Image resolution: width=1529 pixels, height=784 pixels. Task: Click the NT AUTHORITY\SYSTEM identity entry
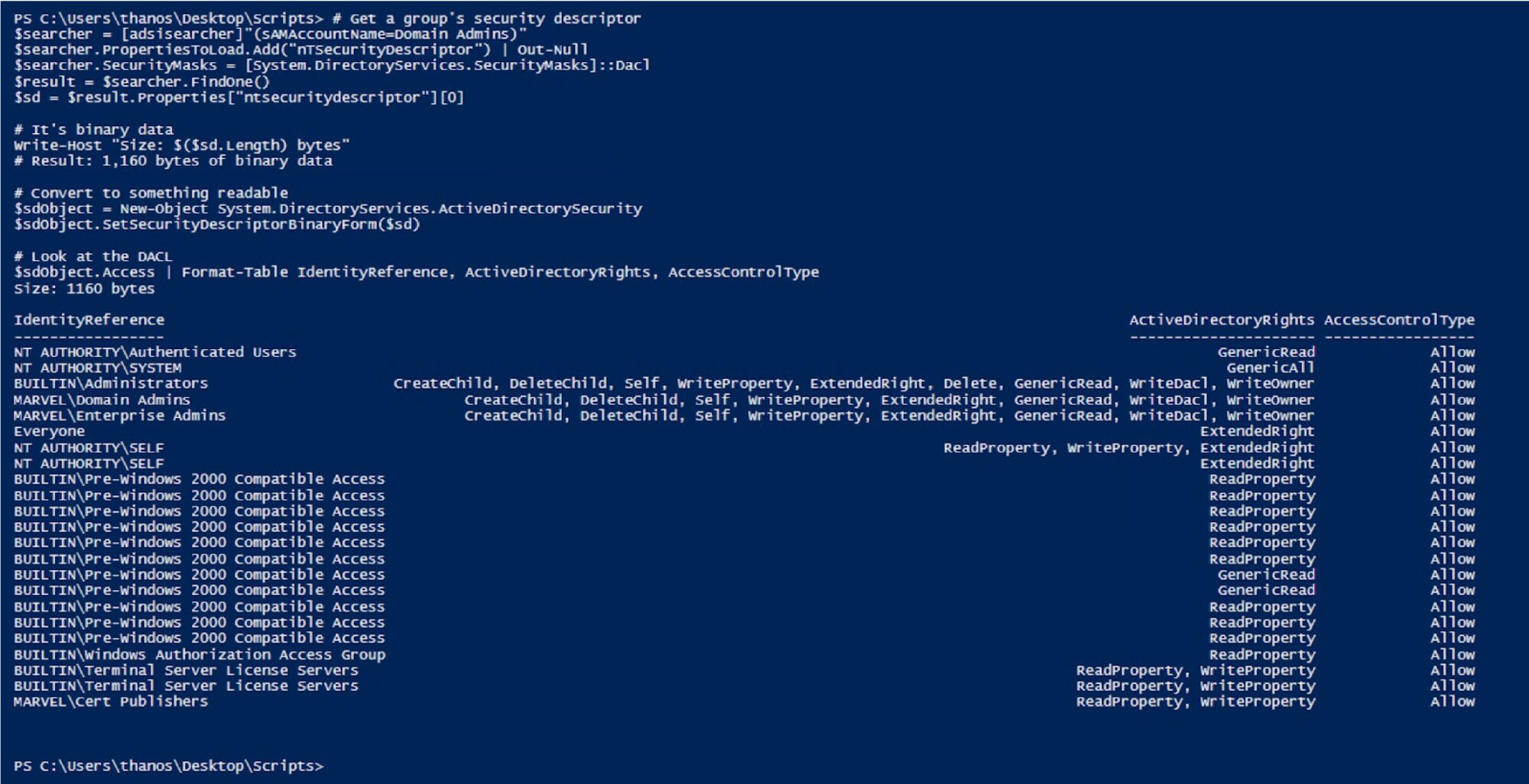coord(98,368)
